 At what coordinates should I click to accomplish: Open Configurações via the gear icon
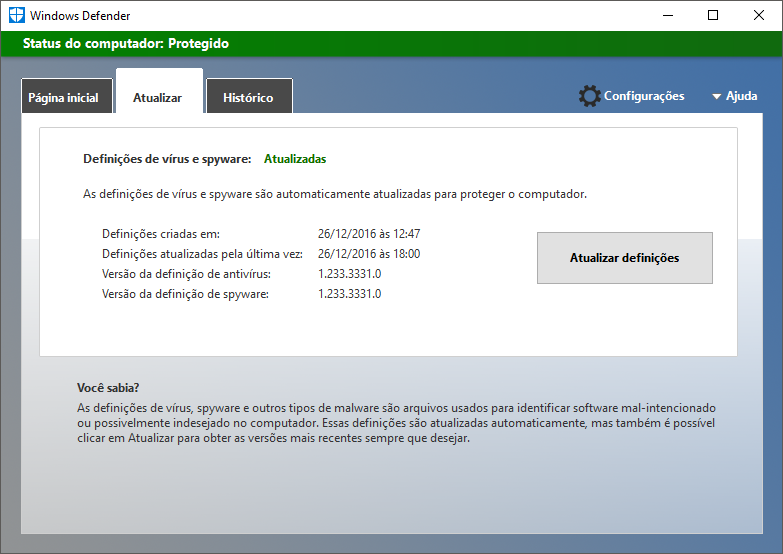tap(590, 96)
